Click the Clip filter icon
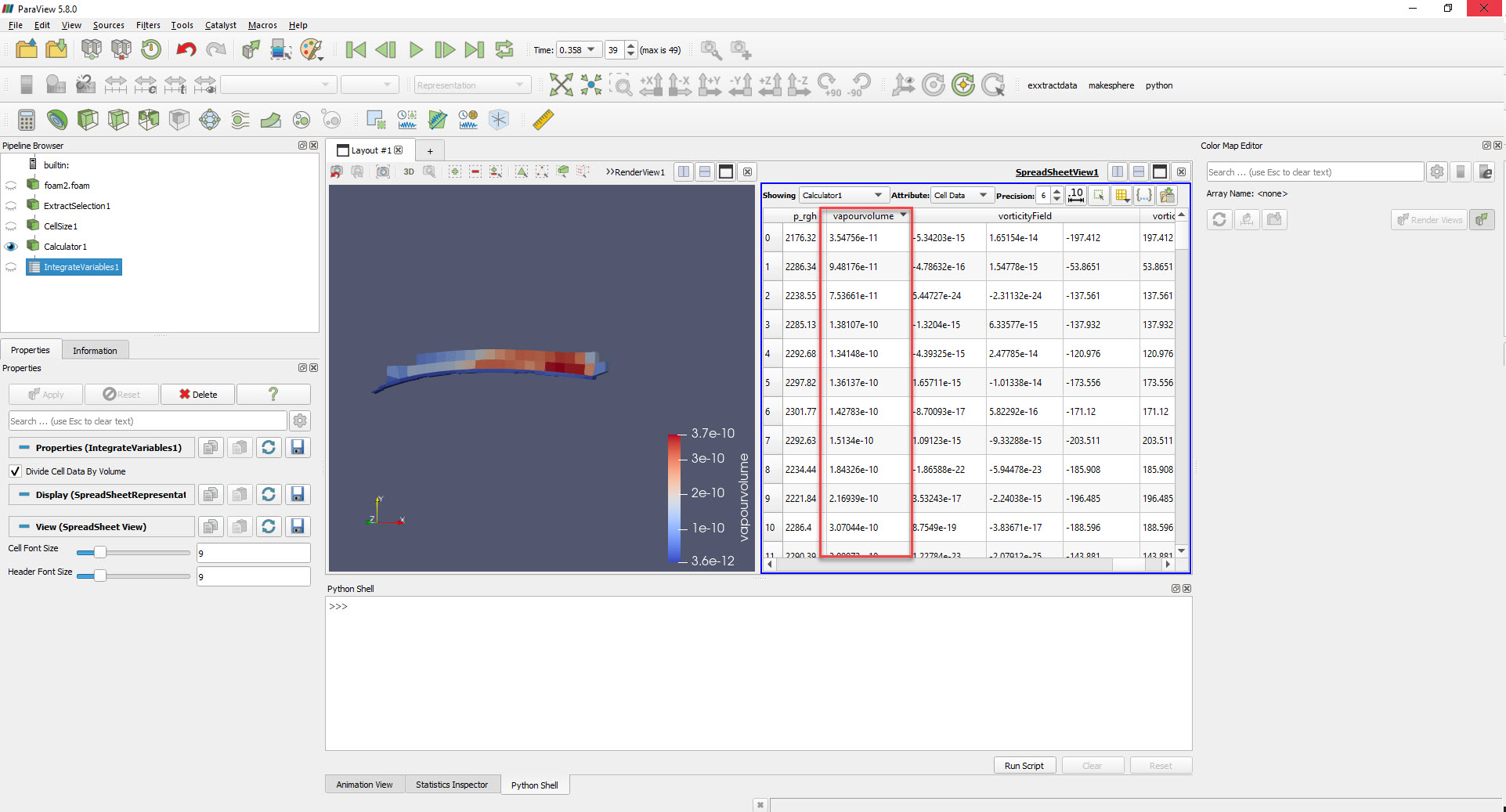This screenshot has width=1506, height=812. tap(88, 120)
